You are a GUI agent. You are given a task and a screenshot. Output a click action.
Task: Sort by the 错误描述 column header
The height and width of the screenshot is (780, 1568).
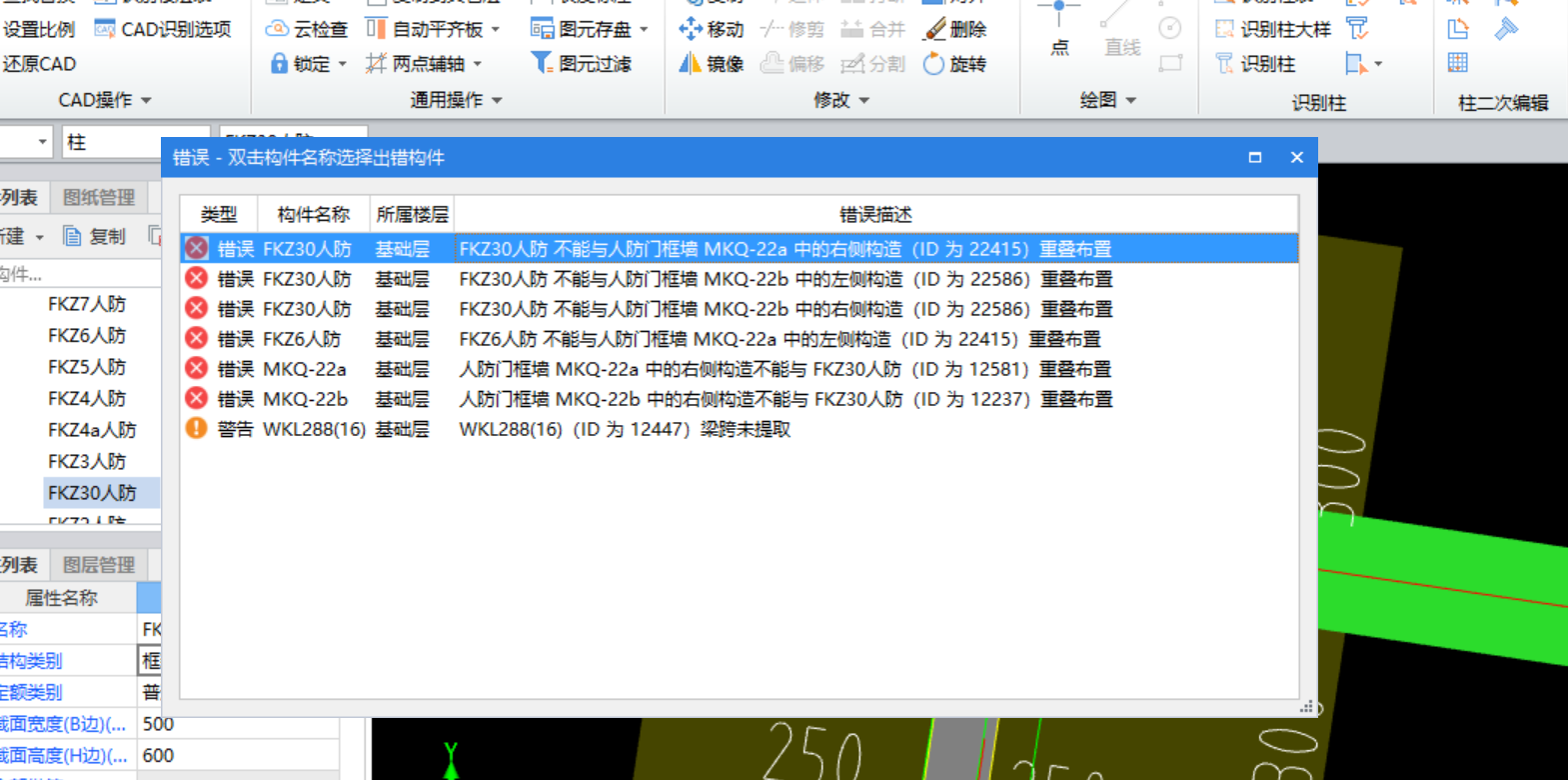click(875, 214)
